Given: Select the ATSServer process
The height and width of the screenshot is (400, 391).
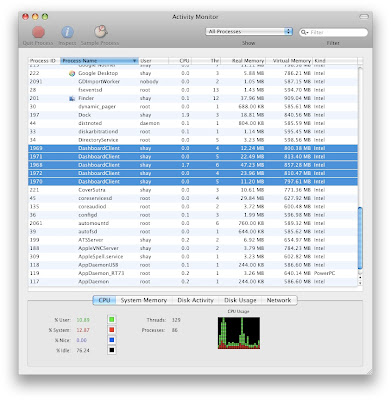Looking at the screenshot, I should tap(193, 240).
